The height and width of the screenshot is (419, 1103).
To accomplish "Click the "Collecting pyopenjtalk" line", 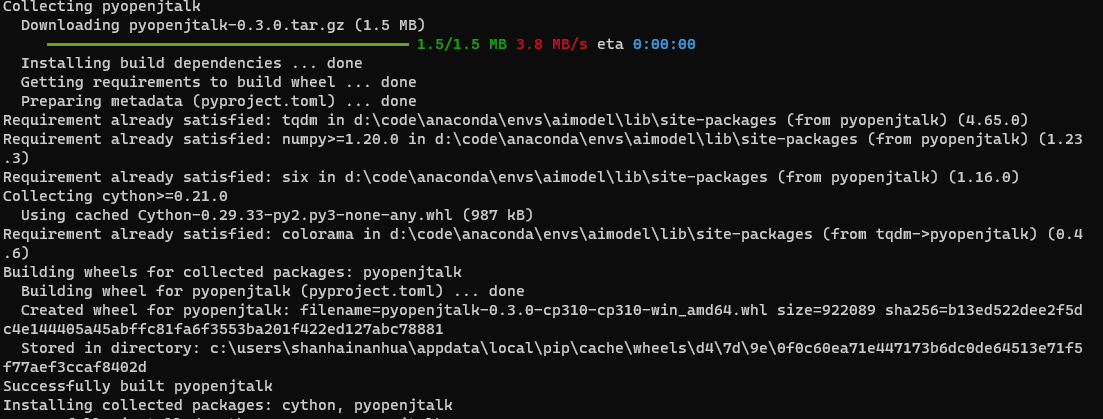I will click(102, 7).
